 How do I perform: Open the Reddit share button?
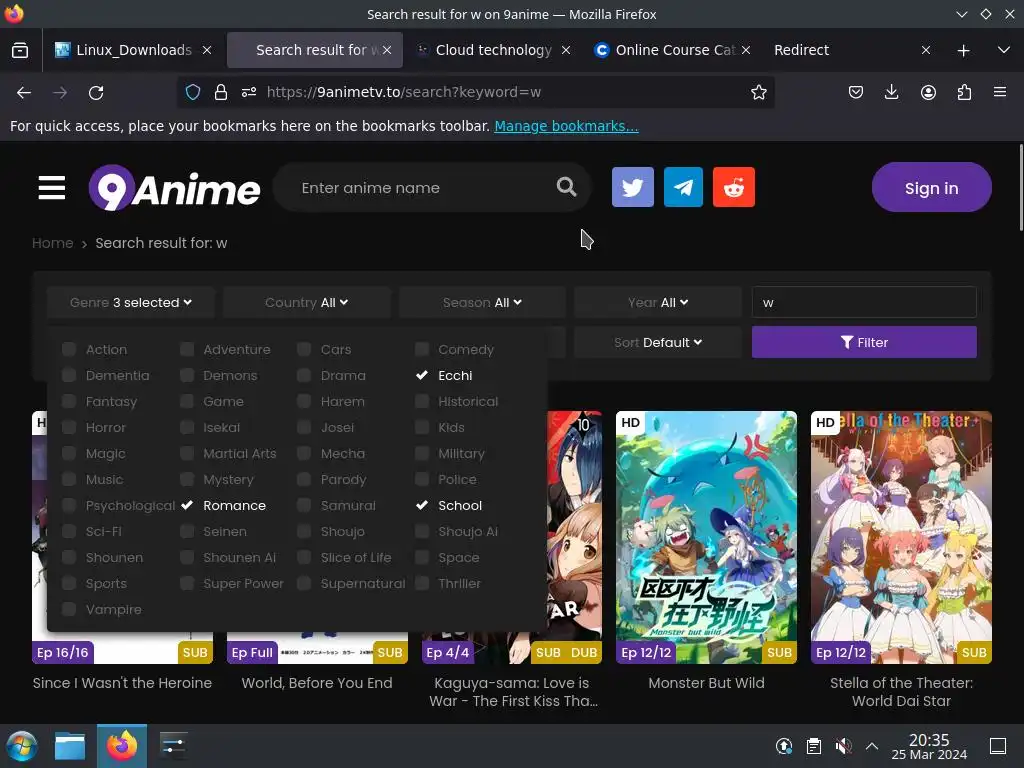(734, 187)
